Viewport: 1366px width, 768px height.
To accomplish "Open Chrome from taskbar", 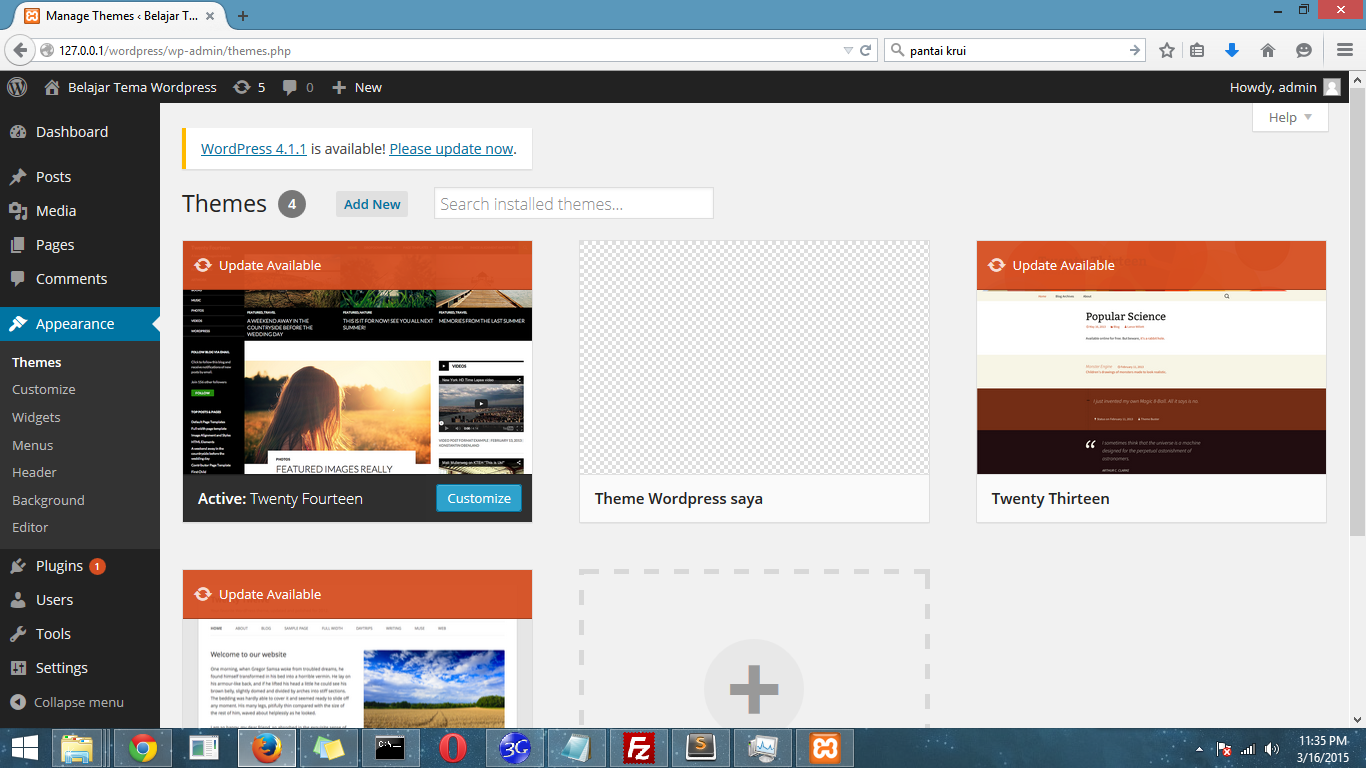I will [x=142, y=748].
